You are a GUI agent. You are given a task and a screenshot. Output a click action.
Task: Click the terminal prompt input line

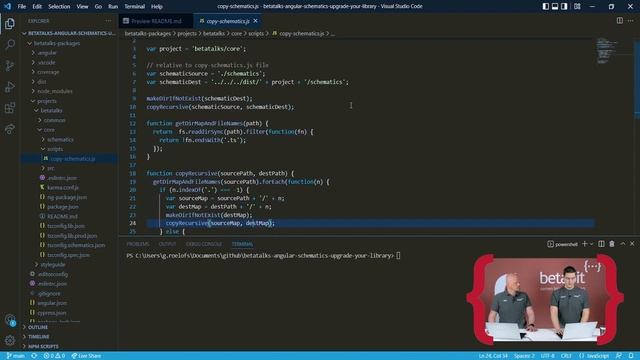pyautogui.click(x=263, y=256)
